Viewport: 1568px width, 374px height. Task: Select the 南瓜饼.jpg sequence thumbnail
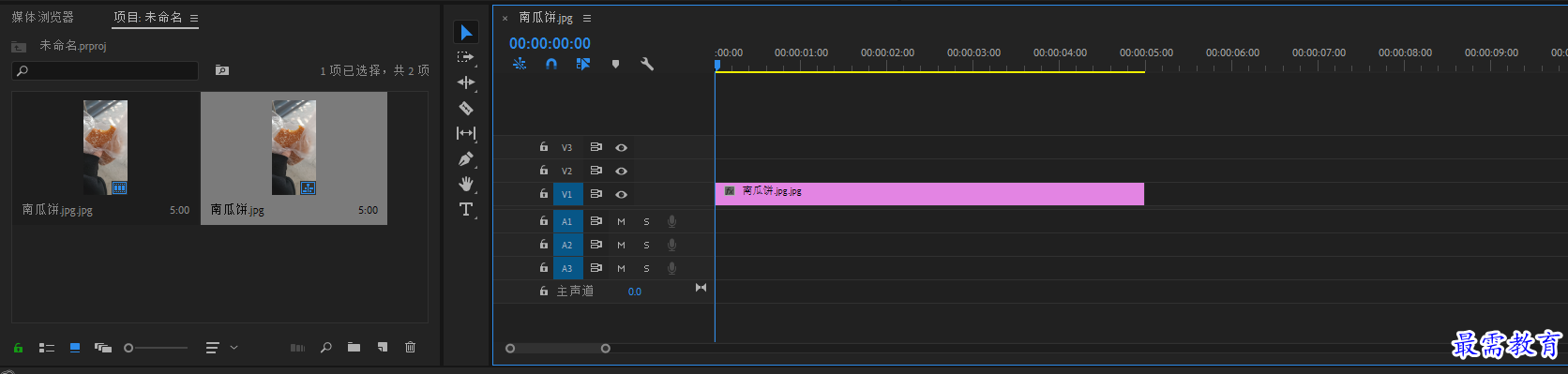294,148
